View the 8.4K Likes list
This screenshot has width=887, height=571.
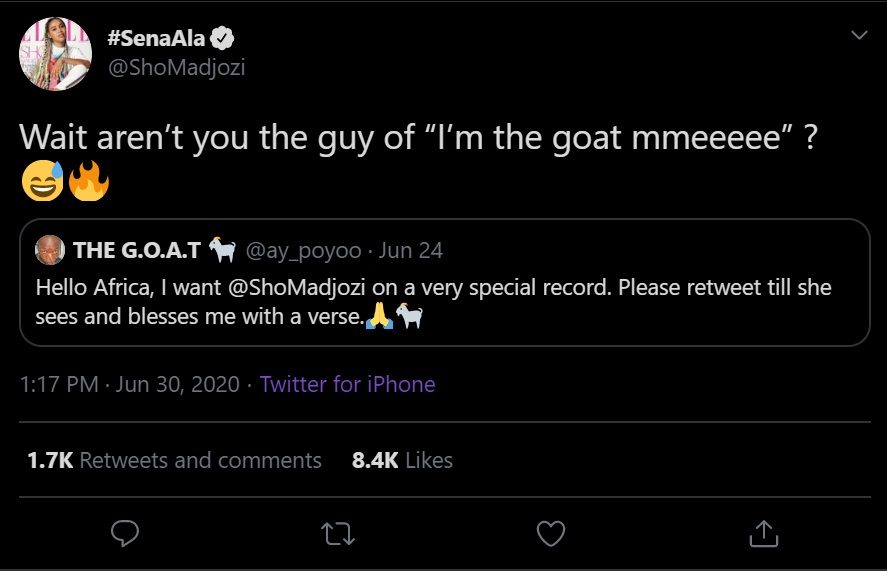click(x=402, y=460)
